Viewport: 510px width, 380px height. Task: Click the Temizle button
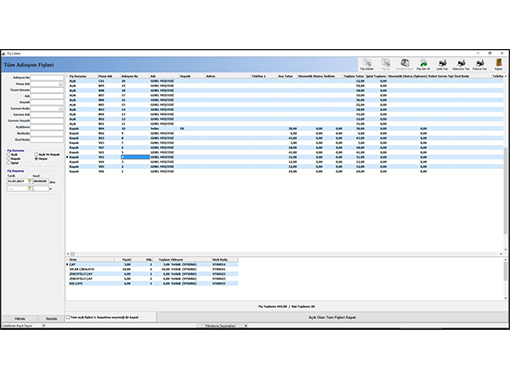tap(51, 319)
